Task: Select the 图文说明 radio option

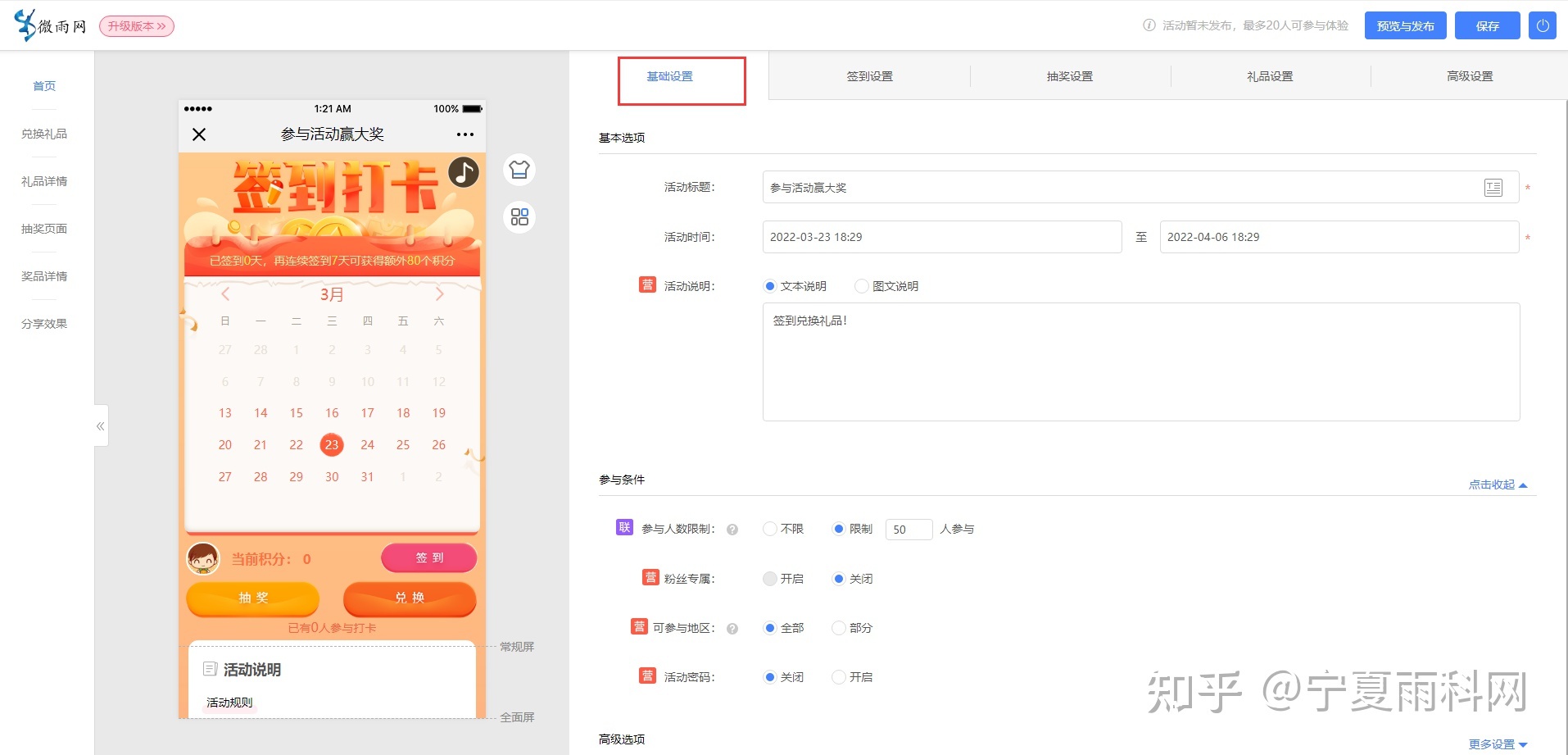Action: tap(861, 286)
